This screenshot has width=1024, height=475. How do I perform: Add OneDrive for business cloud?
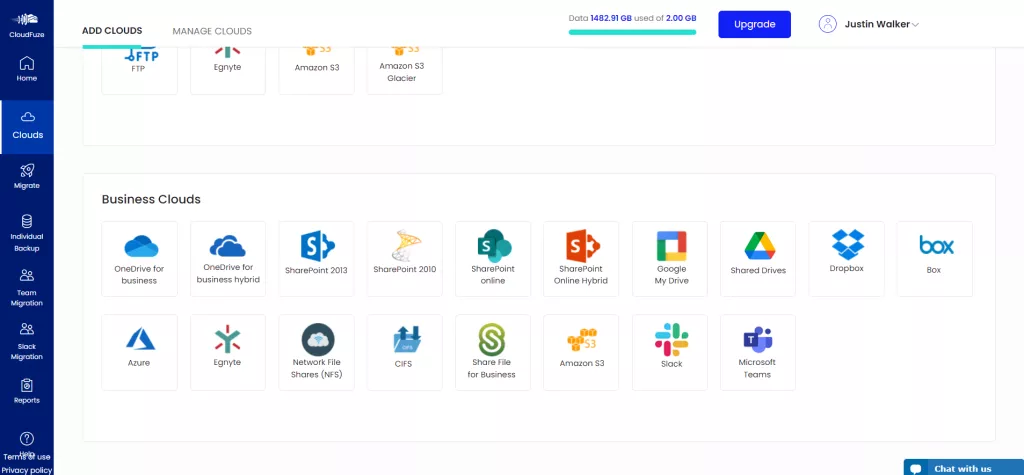click(139, 259)
